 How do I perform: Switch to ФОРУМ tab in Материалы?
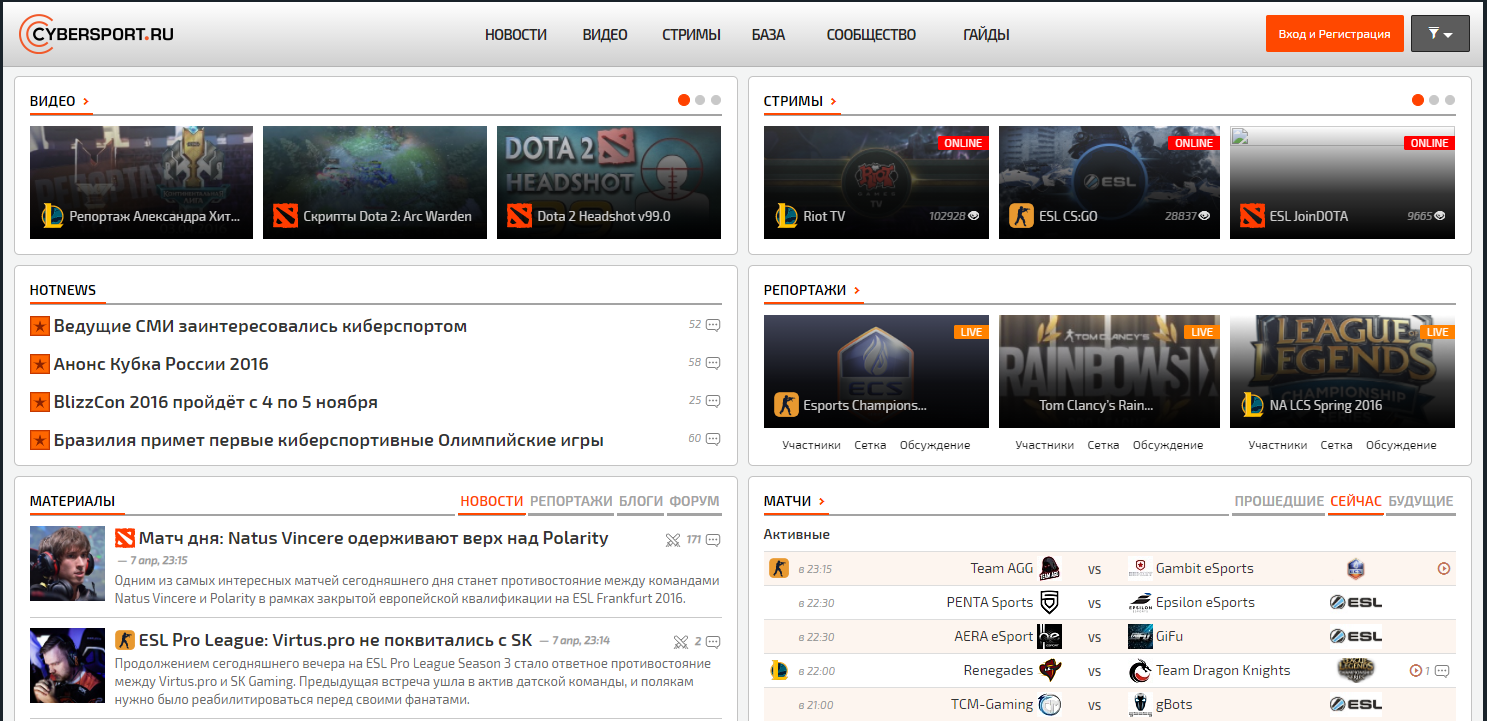(x=695, y=501)
